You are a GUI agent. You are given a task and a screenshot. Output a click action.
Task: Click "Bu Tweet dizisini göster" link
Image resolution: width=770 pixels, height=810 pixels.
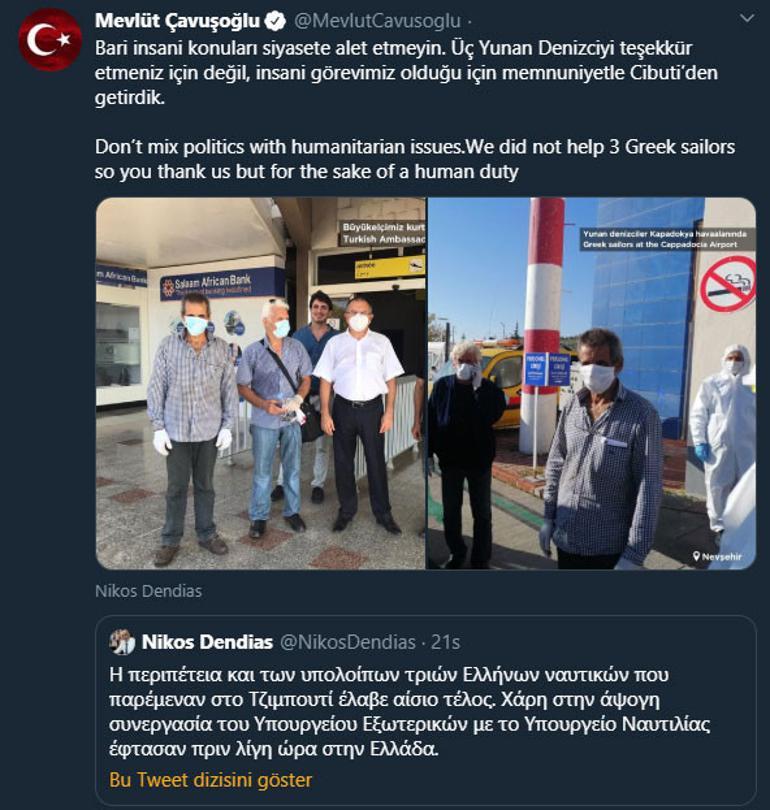click(x=211, y=780)
